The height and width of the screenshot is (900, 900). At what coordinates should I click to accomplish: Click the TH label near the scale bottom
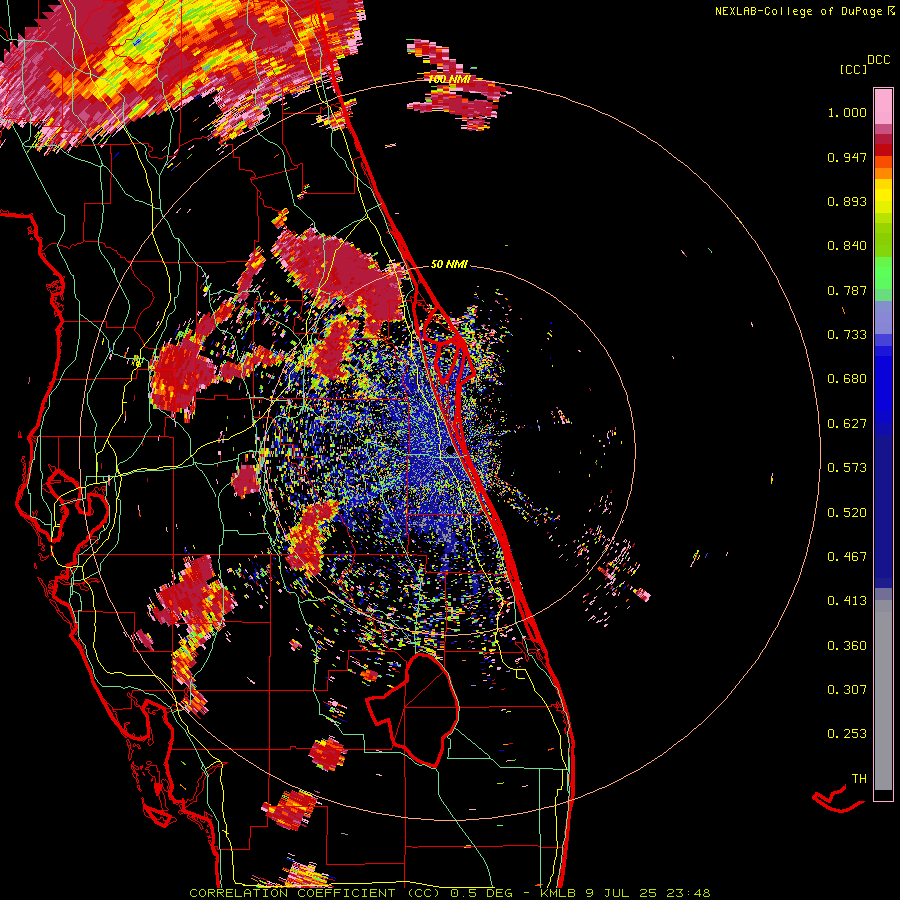859,779
